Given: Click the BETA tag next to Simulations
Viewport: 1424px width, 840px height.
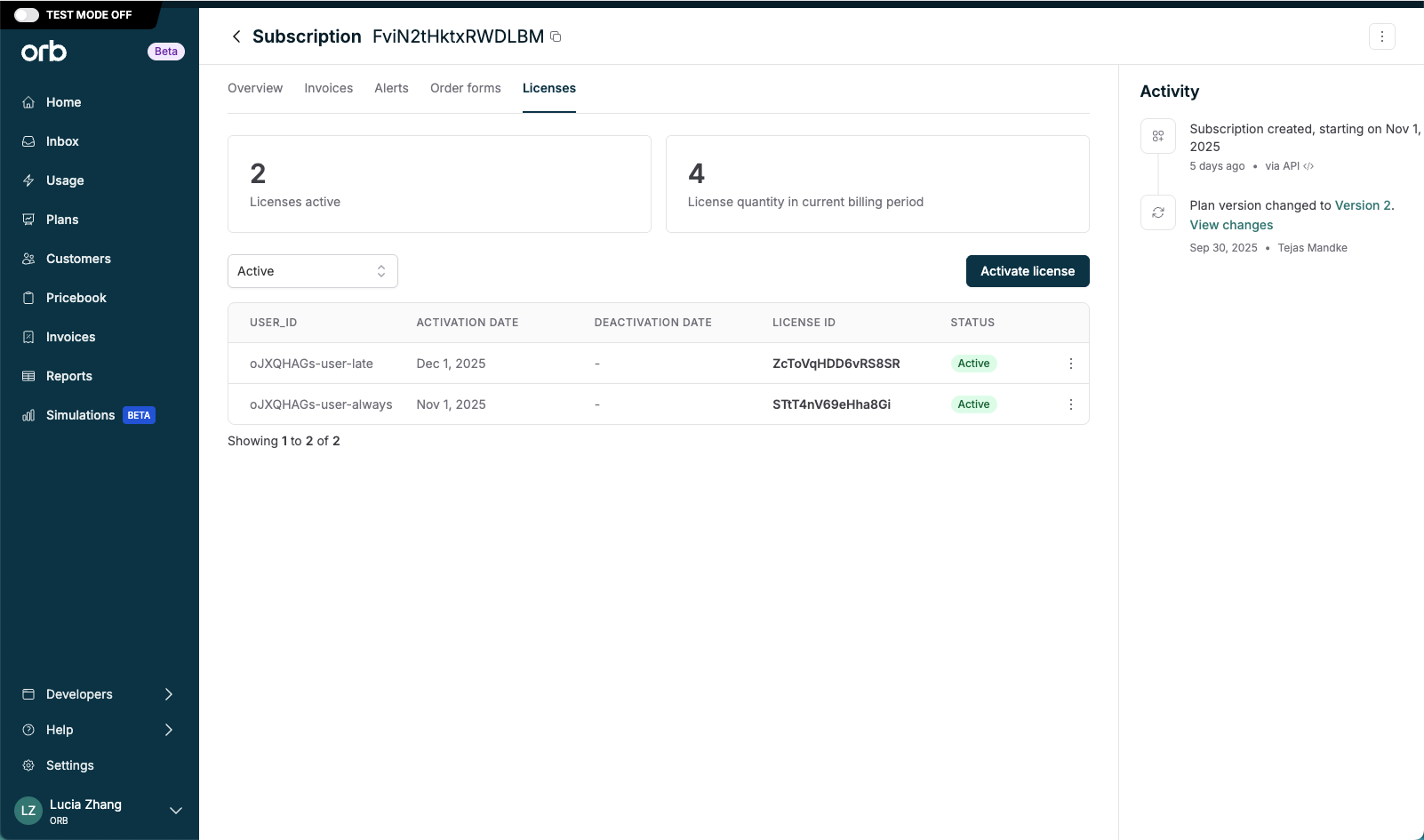Looking at the screenshot, I should pos(139,415).
